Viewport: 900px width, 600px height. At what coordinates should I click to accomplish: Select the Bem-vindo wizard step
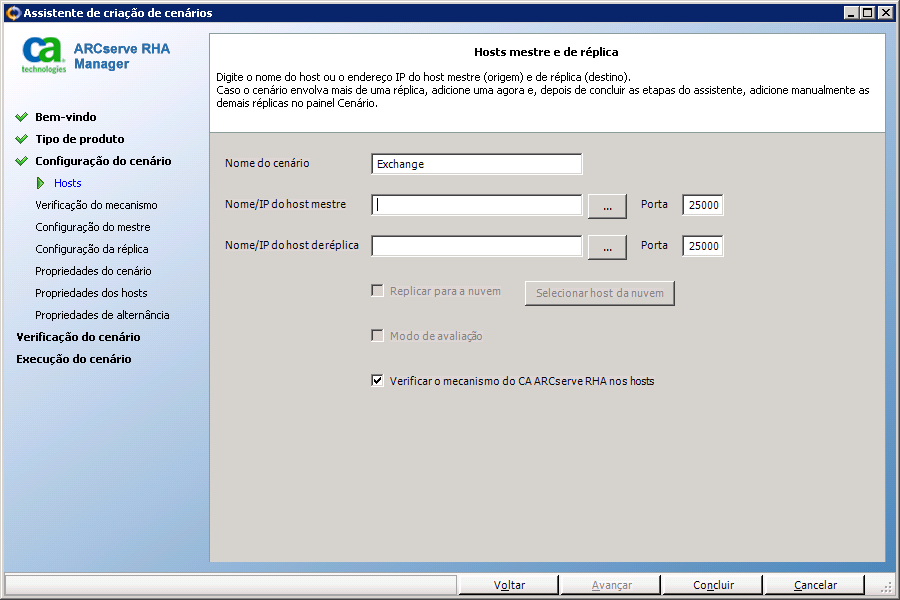pos(65,117)
